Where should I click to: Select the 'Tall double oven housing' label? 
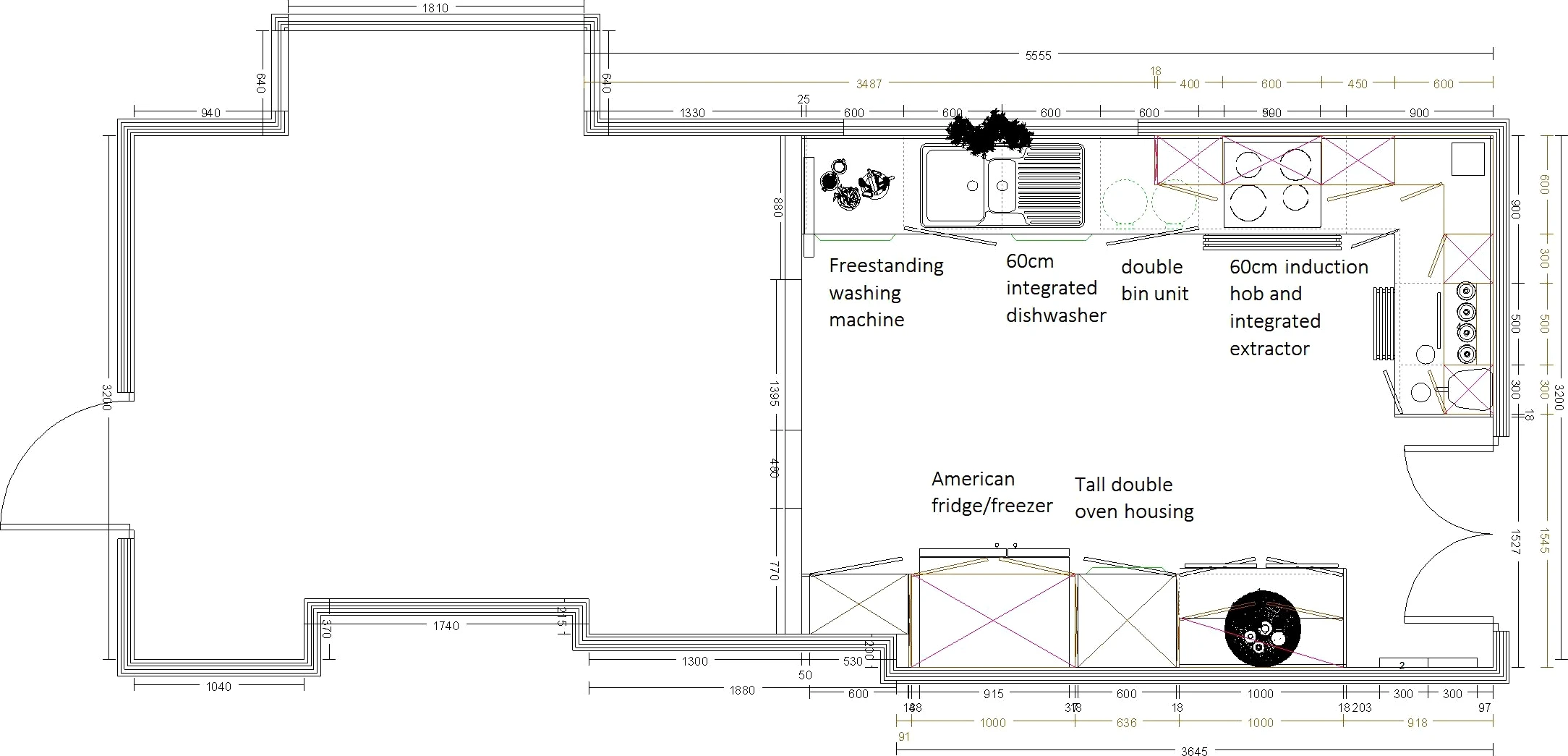(1133, 498)
